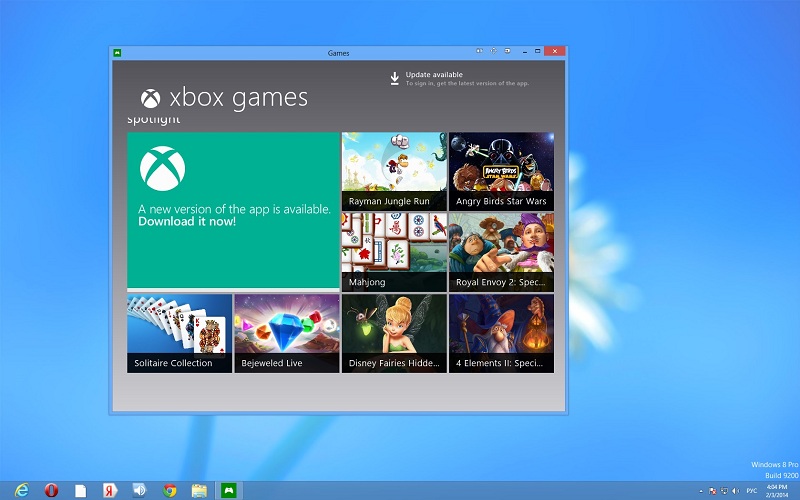This screenshot has height=500, width=800.
Task: Click the middle circular icon in title bar
Action: click(x=493, y=51)
